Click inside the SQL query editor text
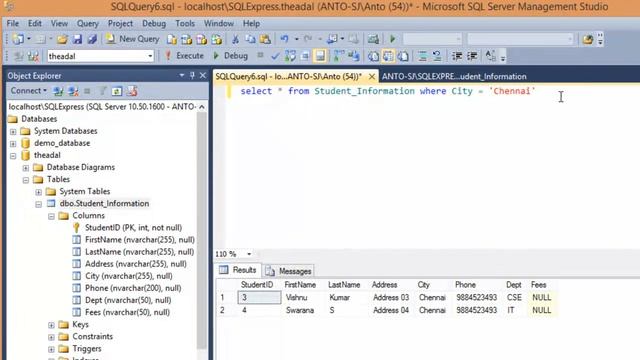Viewport: 640px width, 360px height. point(387,91)
